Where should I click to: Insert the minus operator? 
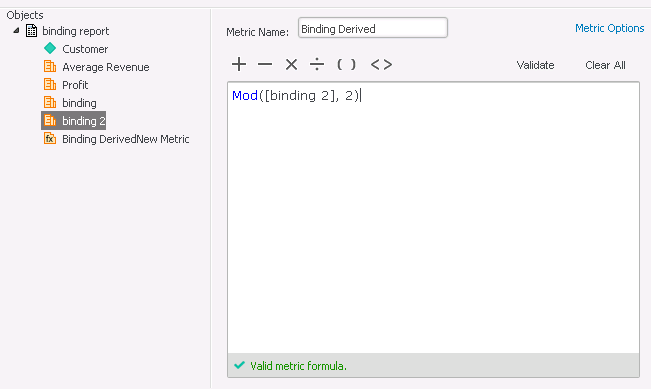(x=265, y=64)
